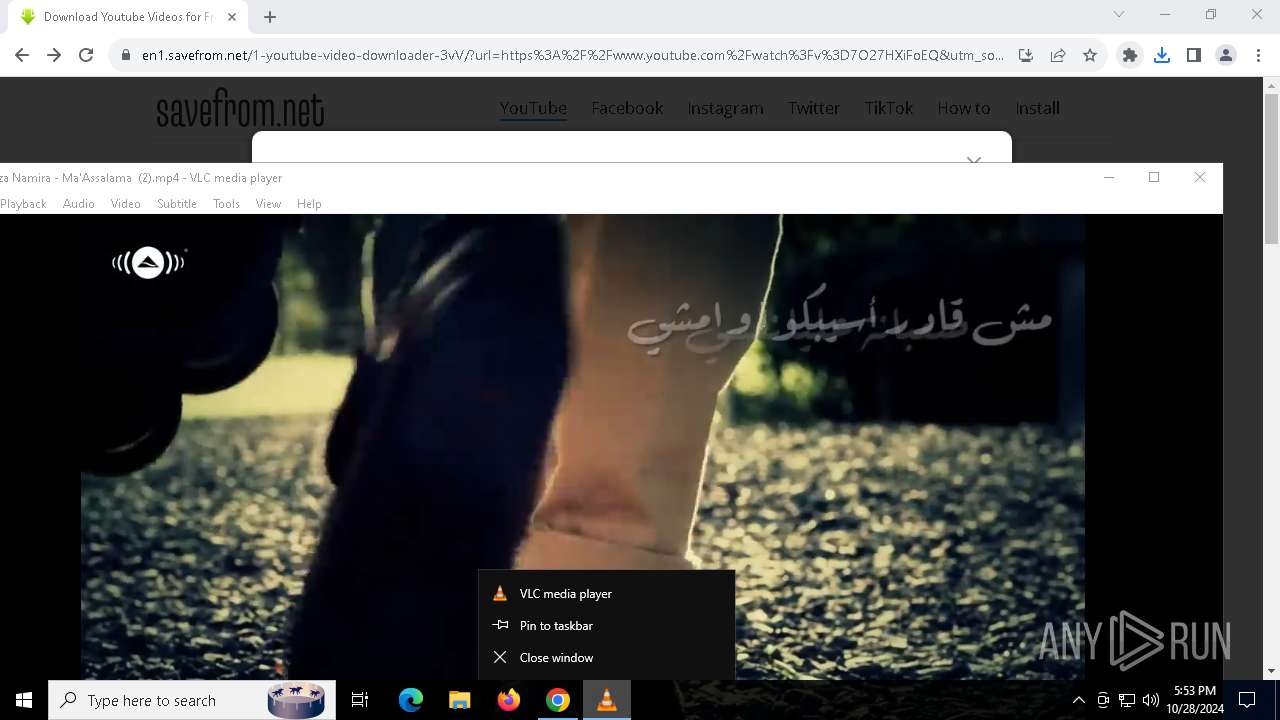Open File Explorer from taskbar
Screen dimensions: 1280x720
click(459, 700)
